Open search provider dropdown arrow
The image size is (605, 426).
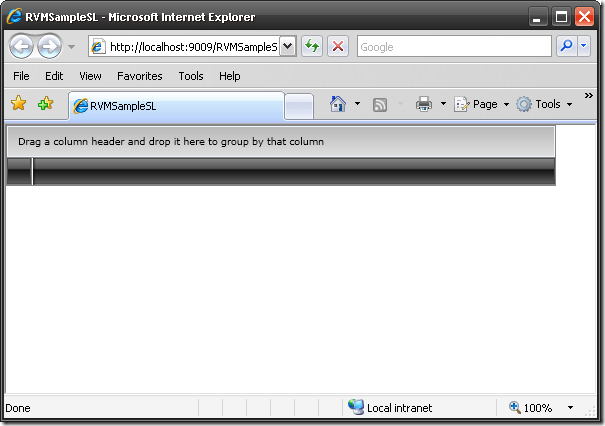[x=585, y=46]
